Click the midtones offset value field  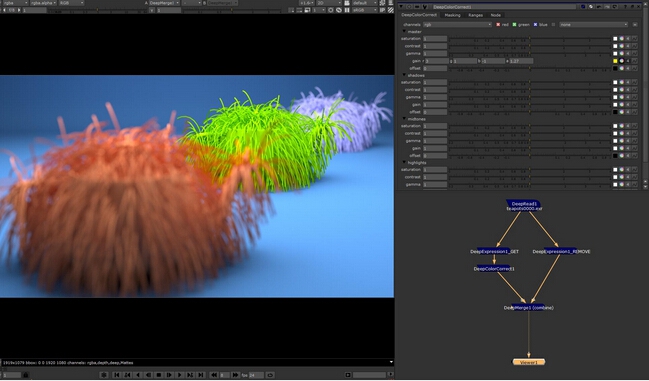click(x=435, y=156)
